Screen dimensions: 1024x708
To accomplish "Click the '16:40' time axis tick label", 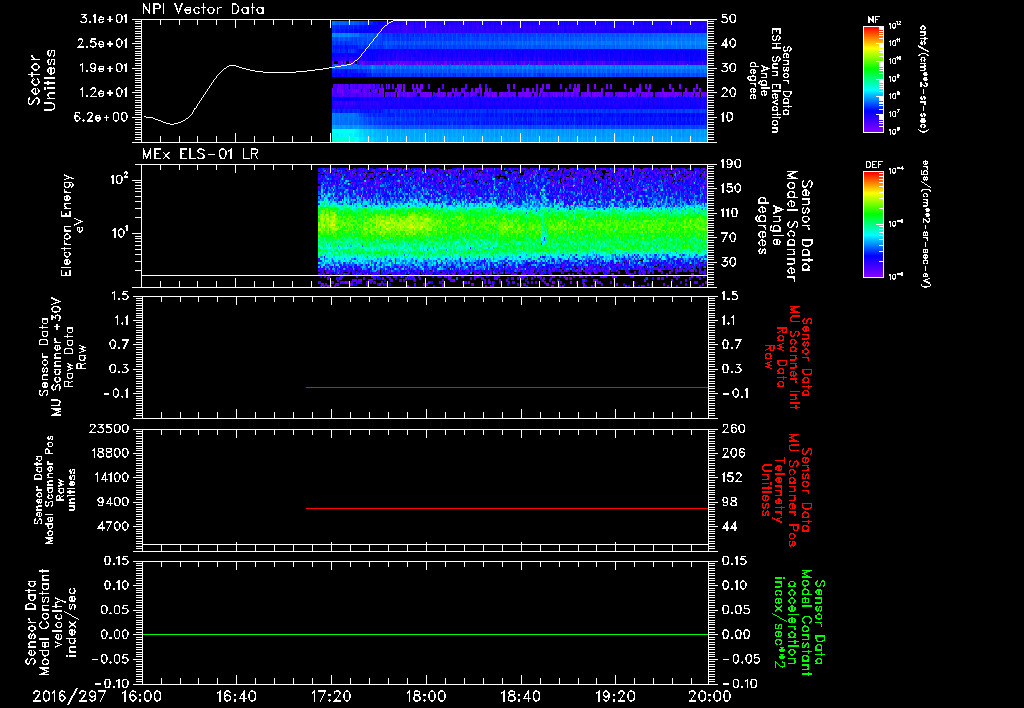I will 236,696.
